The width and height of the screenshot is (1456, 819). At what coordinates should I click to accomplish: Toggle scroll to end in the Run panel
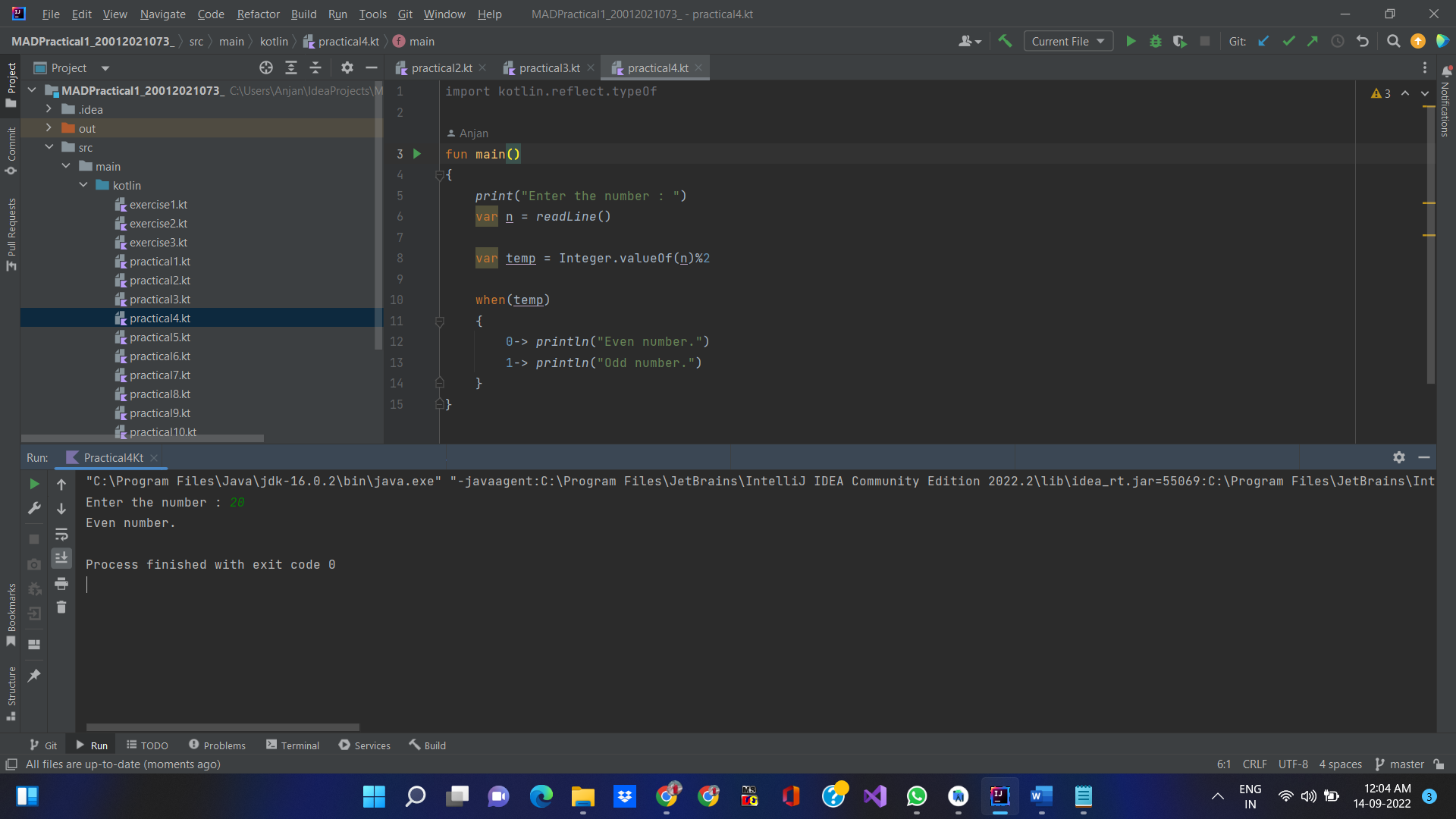click(61, 558)
